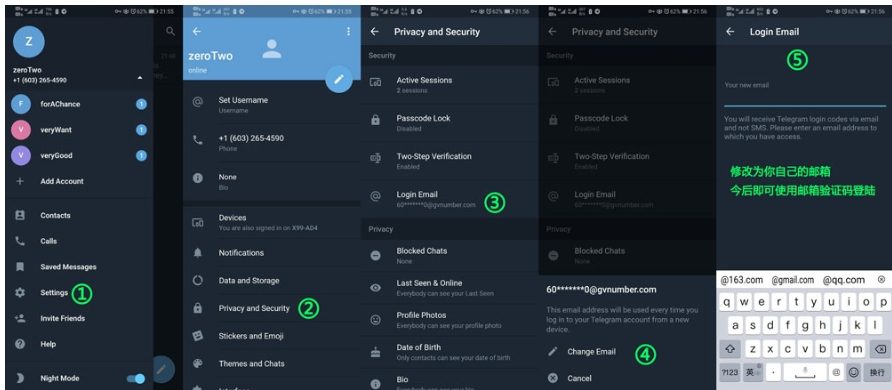Open Two-Step Verification marked Enabled
This screenshot has height=390, width=892.
click(x=449, y=161)
